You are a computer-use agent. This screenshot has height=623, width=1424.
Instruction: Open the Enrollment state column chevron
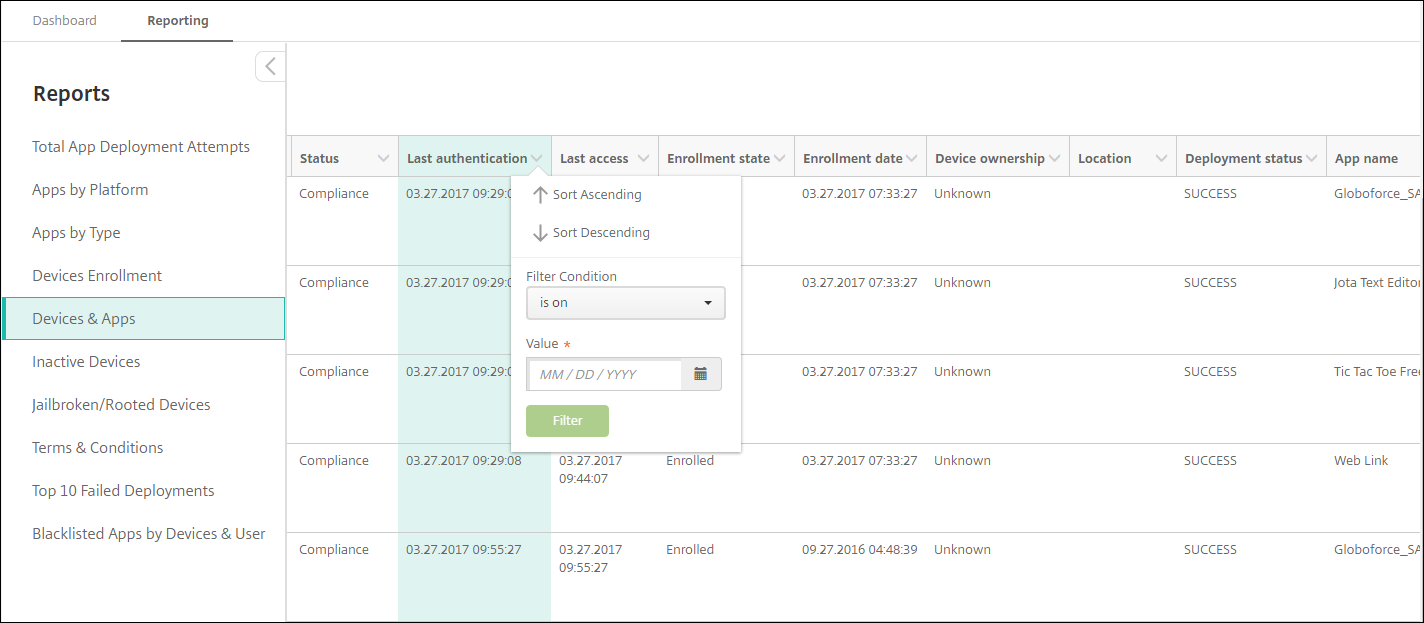tap(779, 159)
